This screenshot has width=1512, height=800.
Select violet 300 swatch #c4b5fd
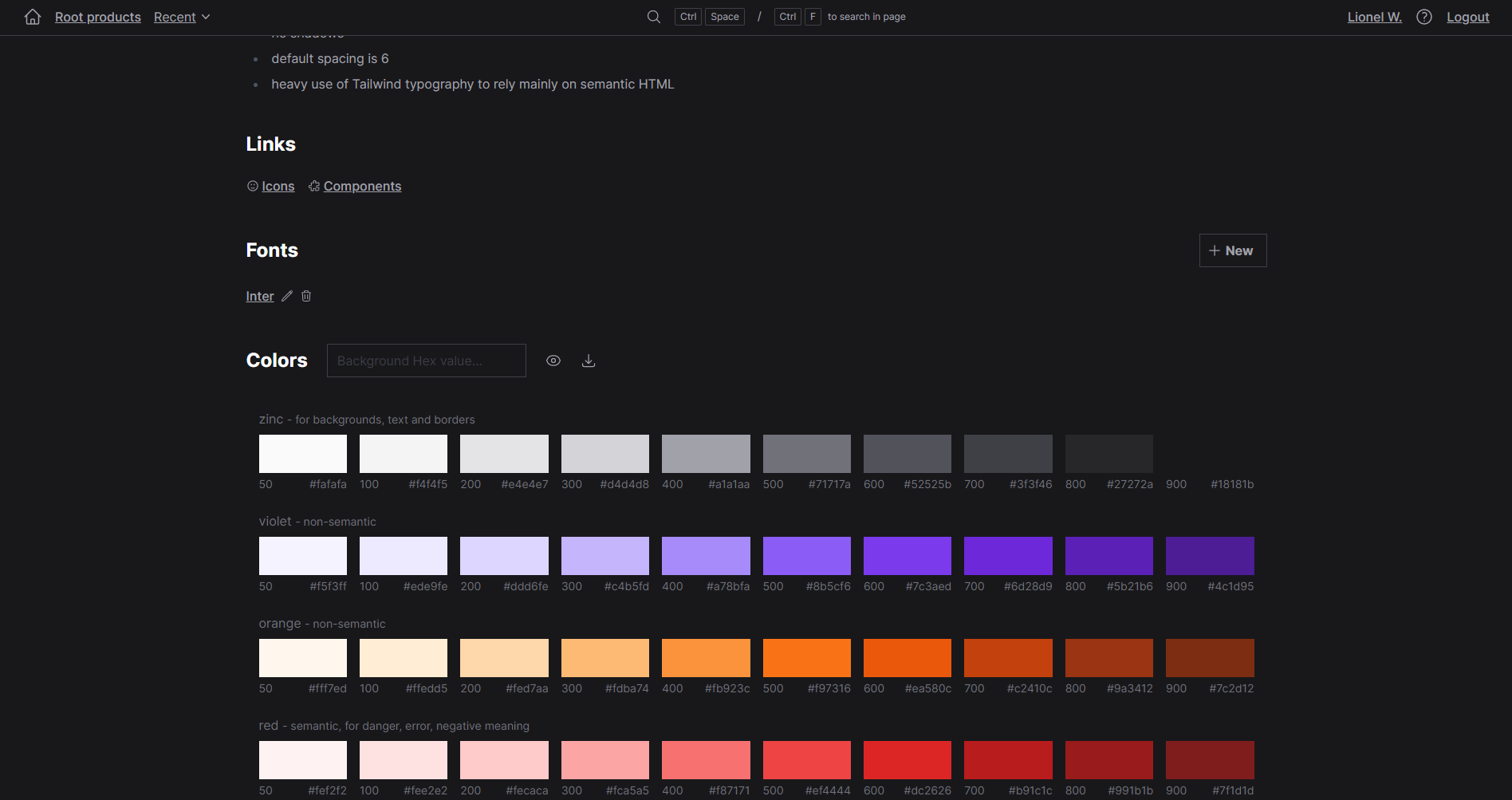605,556
